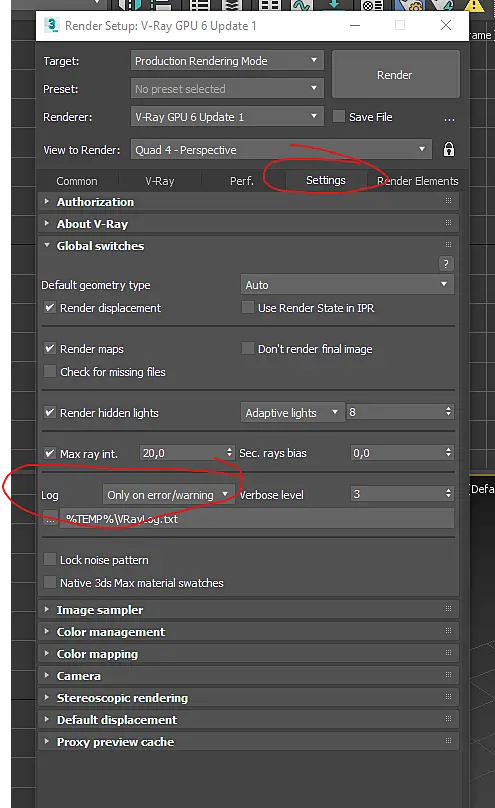Click the browse dots button next to log file path
Image resolution: width=495 pixels, height=808 pixels.
(x=50, y=519)
